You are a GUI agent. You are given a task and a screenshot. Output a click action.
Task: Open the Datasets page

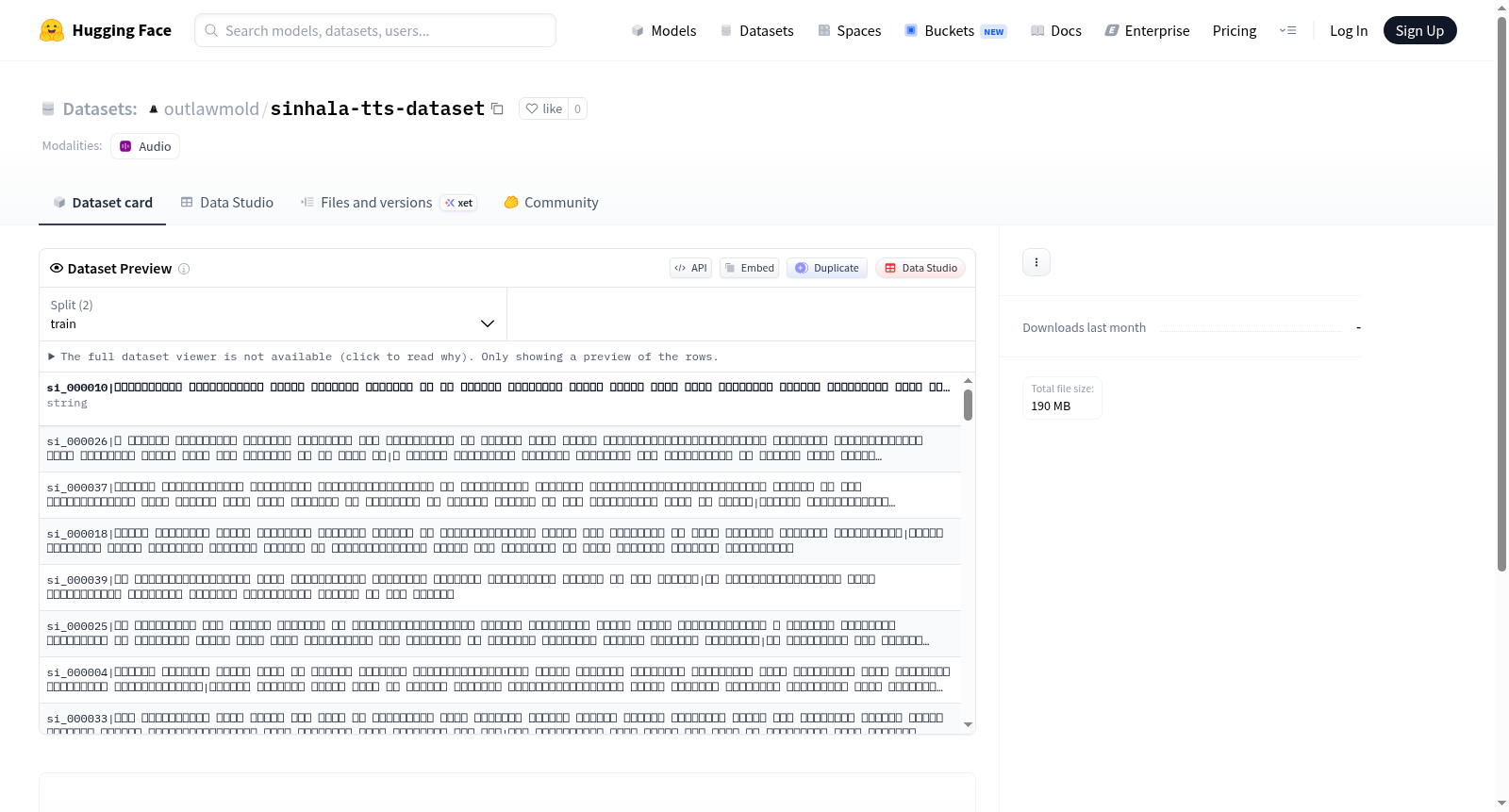pyautogui.click(x=757, y=31)
